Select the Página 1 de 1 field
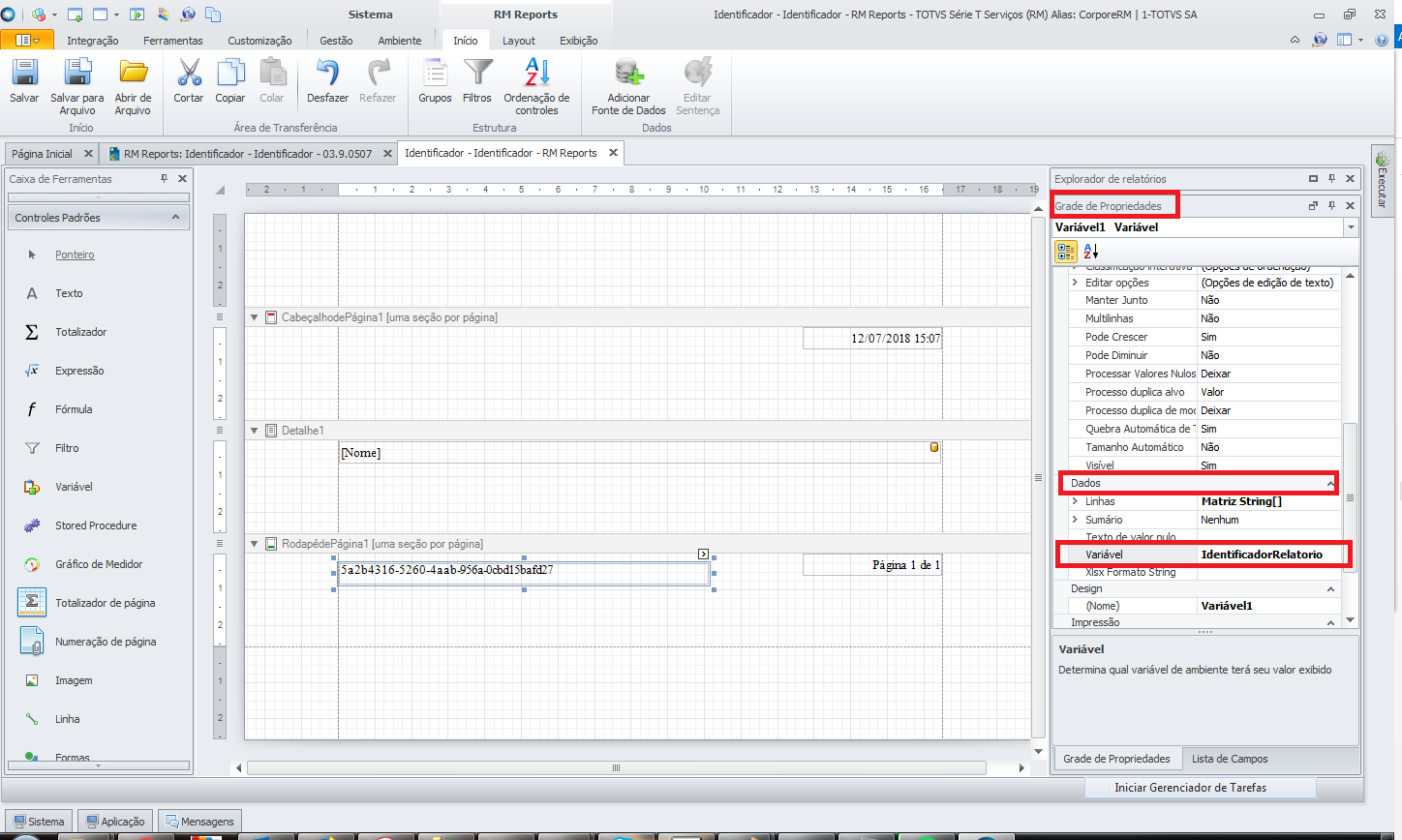The image size is (1402, 840). 871,564
